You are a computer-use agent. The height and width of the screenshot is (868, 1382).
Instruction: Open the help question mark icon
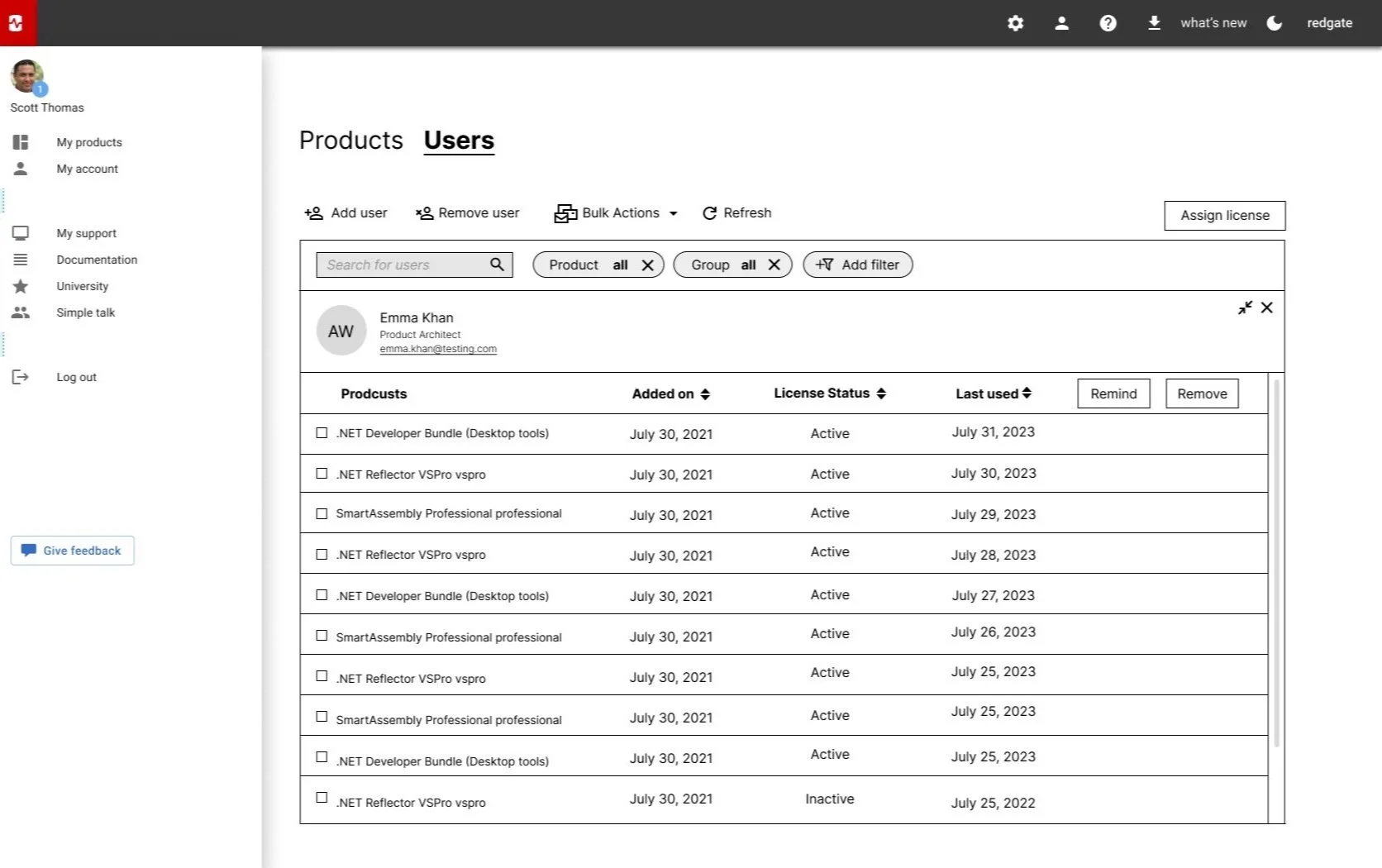[x=1108, y=23]
